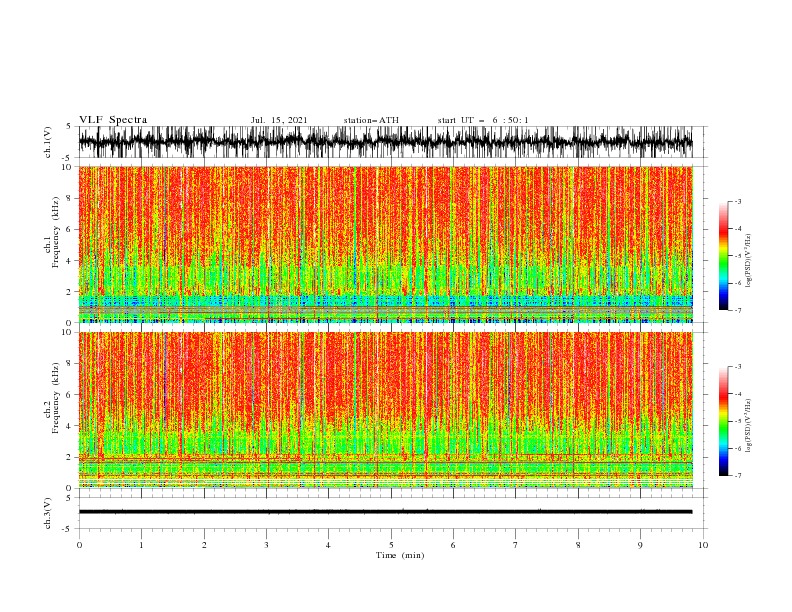Click the ch.1 spectrogram panel

pyautogui.click(x=385, y=244)
